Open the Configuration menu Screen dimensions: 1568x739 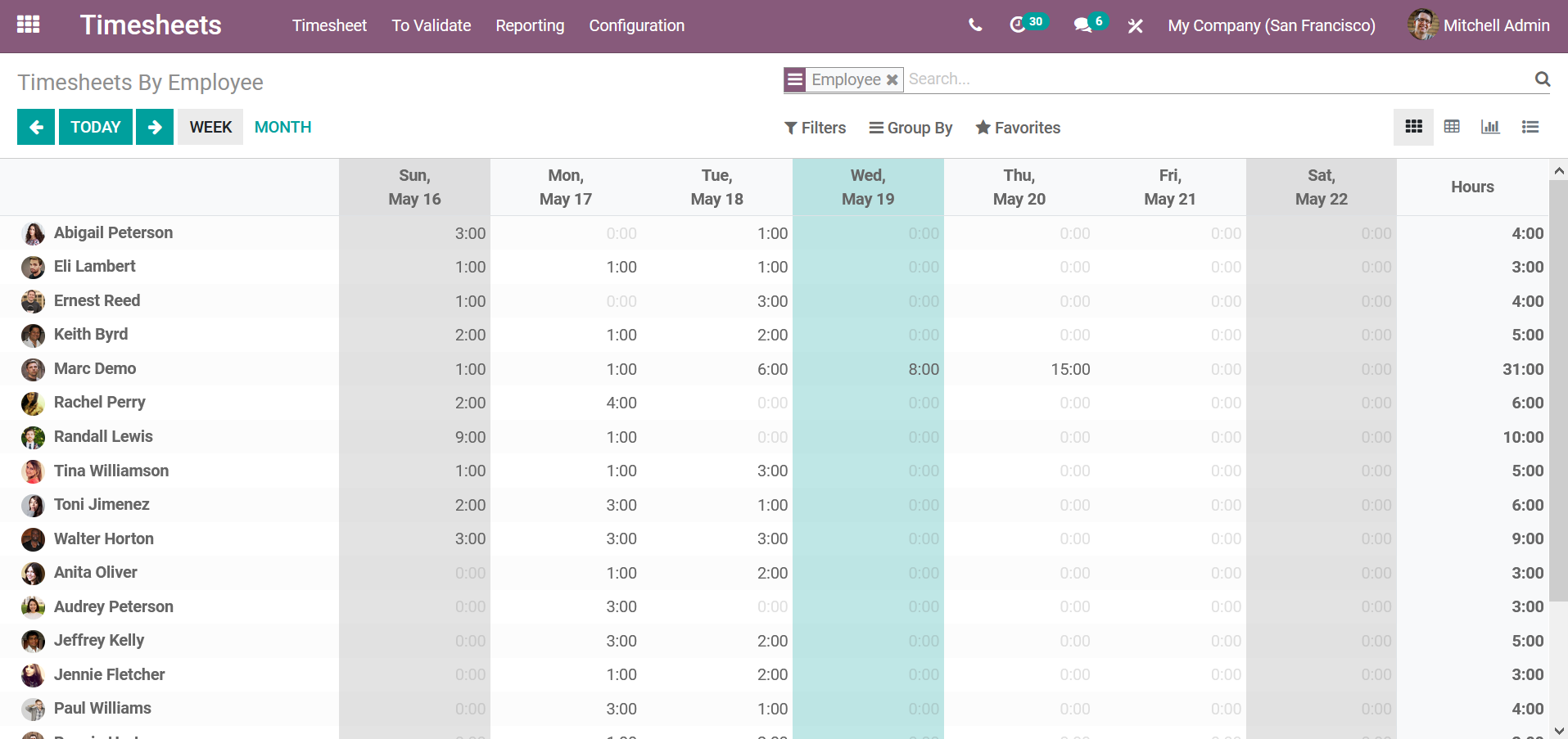[637, 25]
